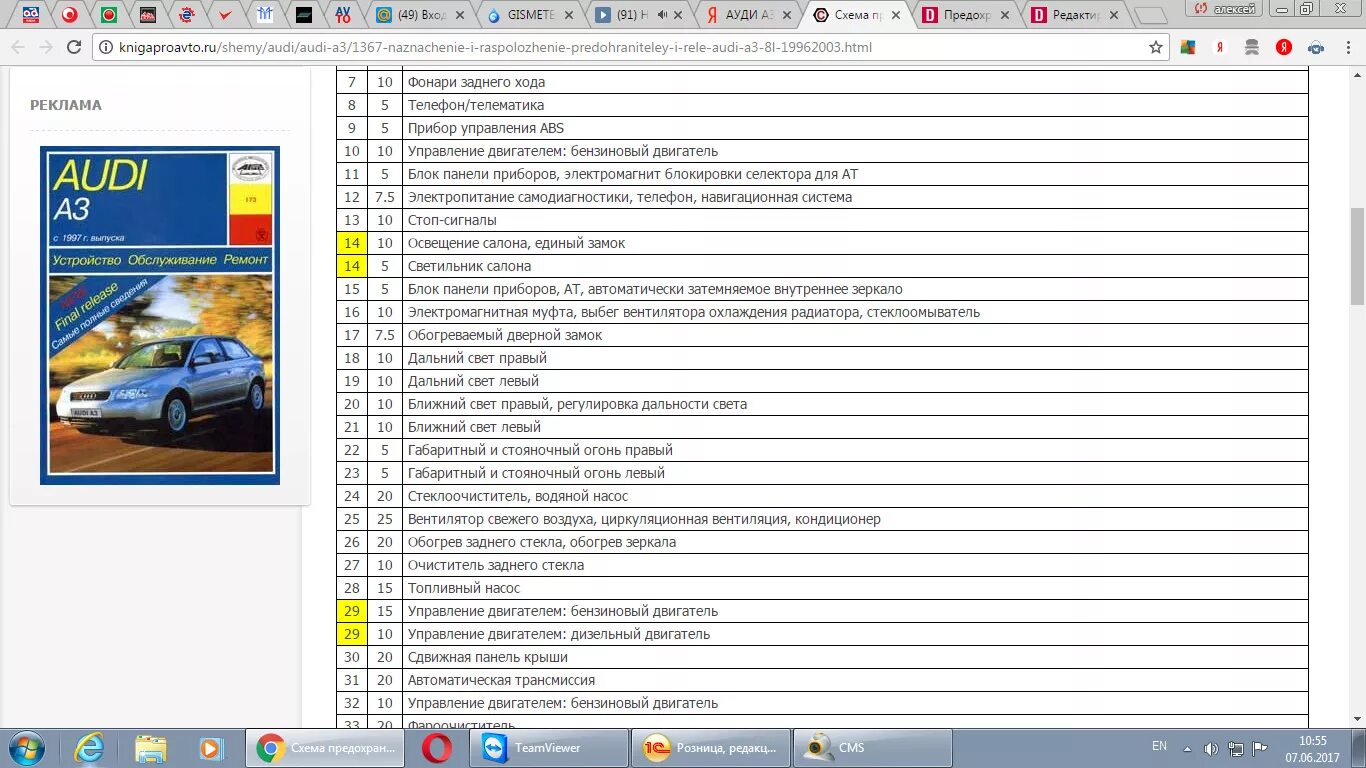Open the Action Center flag icon
1366x768 pixels.
(x=1260, y=748)
